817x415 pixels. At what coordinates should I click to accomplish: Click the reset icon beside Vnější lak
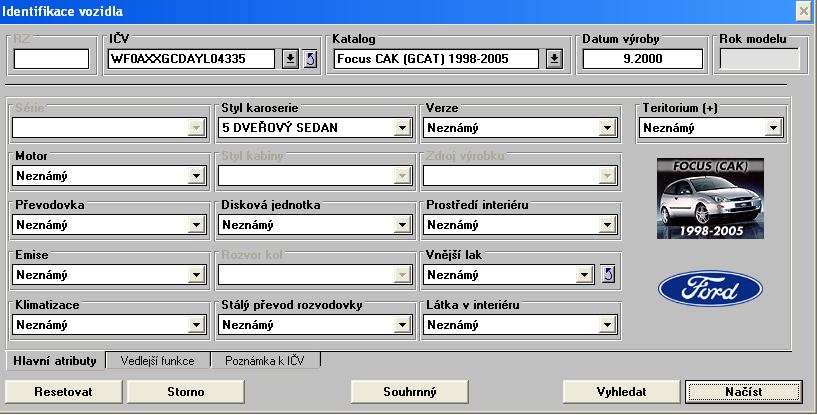click(x=604, y=274)
